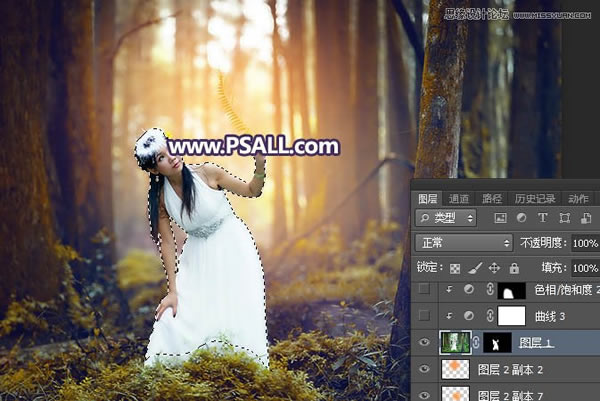Viewport: 600px width, 401px height.
Task: Show the 色相/饱和度 2 layer visibility
Action: [424, 290]
